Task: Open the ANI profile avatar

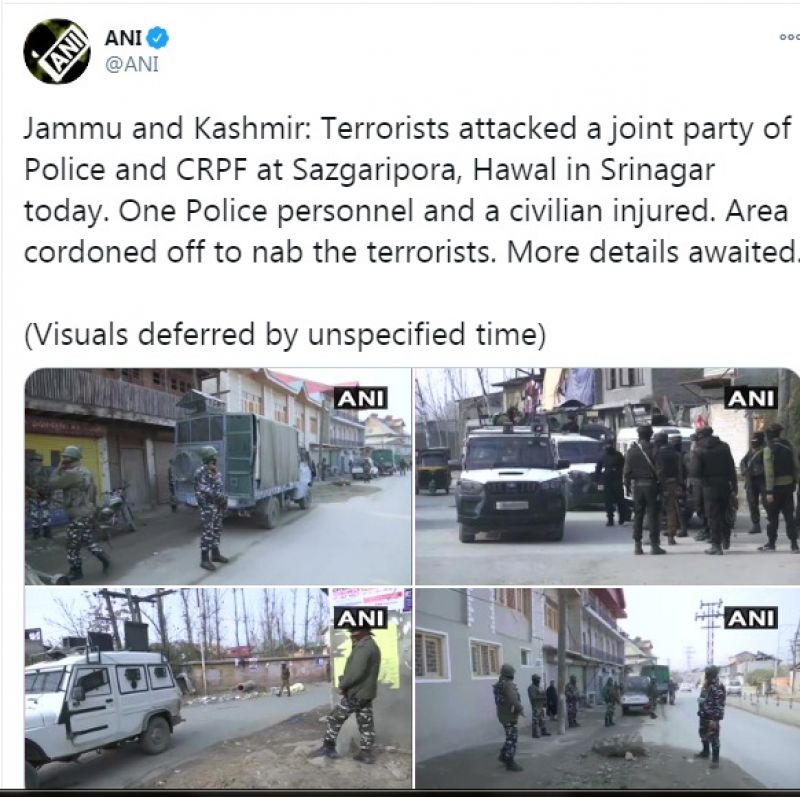Action: [57, 52]
